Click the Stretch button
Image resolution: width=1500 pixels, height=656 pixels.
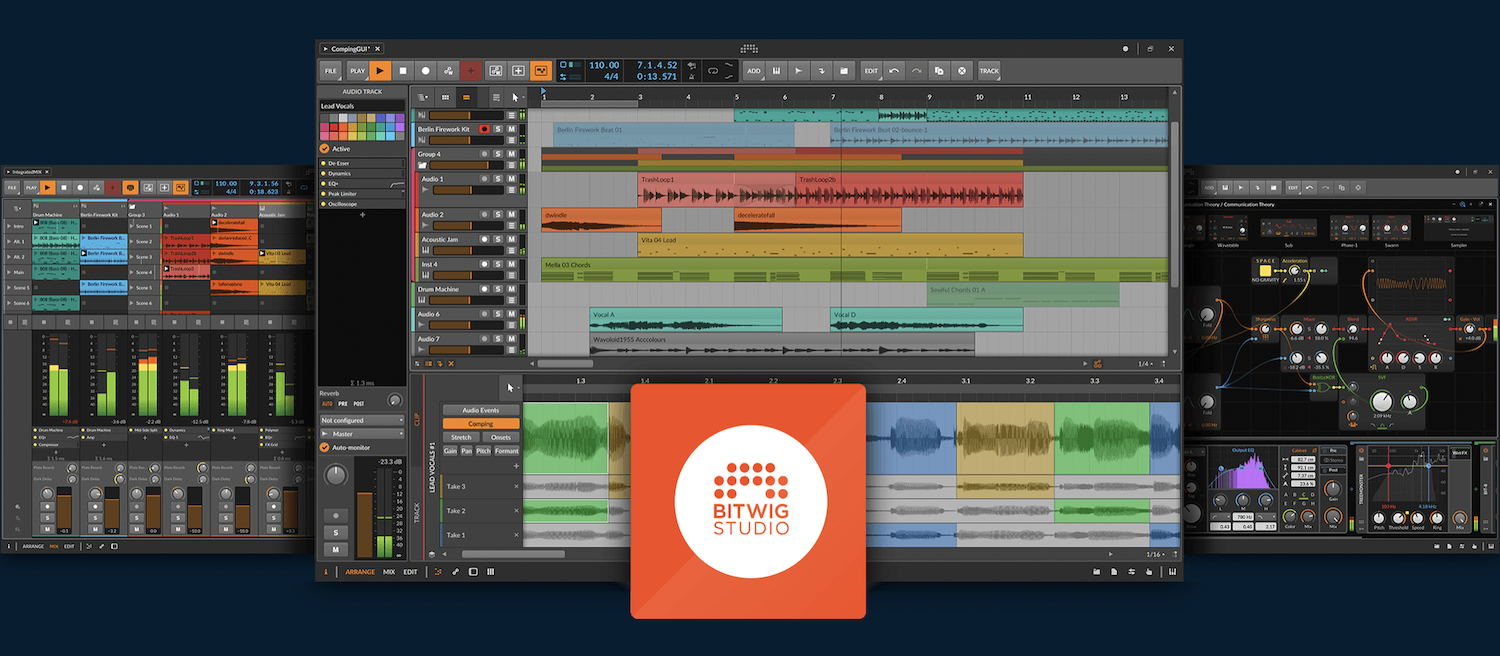point(461,437)
